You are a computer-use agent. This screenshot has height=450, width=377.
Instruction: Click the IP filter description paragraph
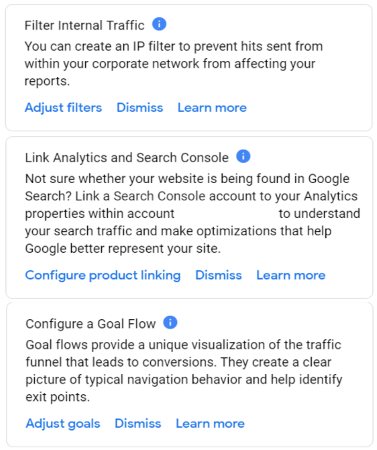coord(174,64)
